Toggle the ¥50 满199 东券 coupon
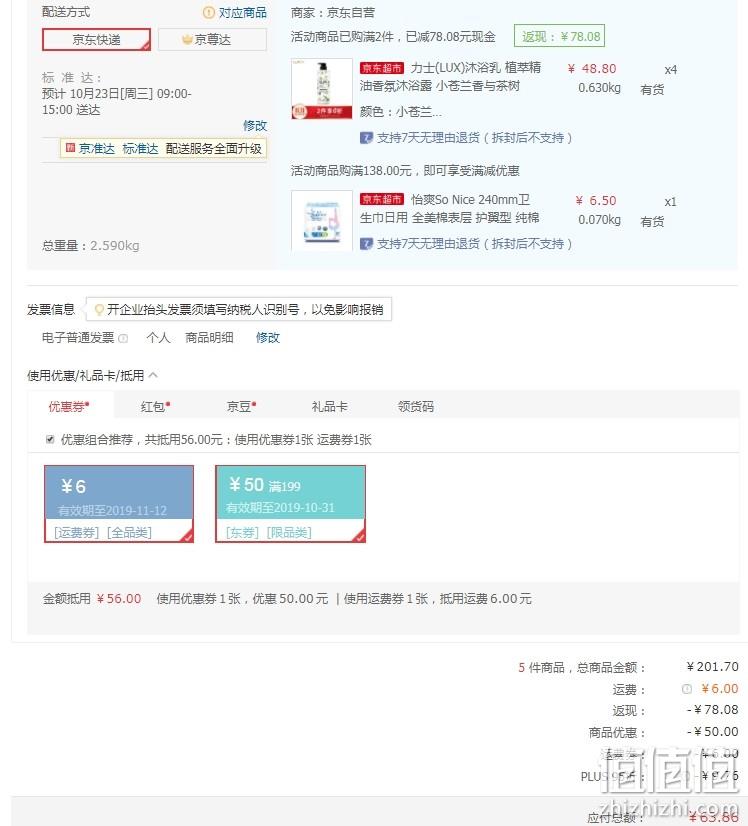Screen dimensions: 748x826 pos(290,504)
